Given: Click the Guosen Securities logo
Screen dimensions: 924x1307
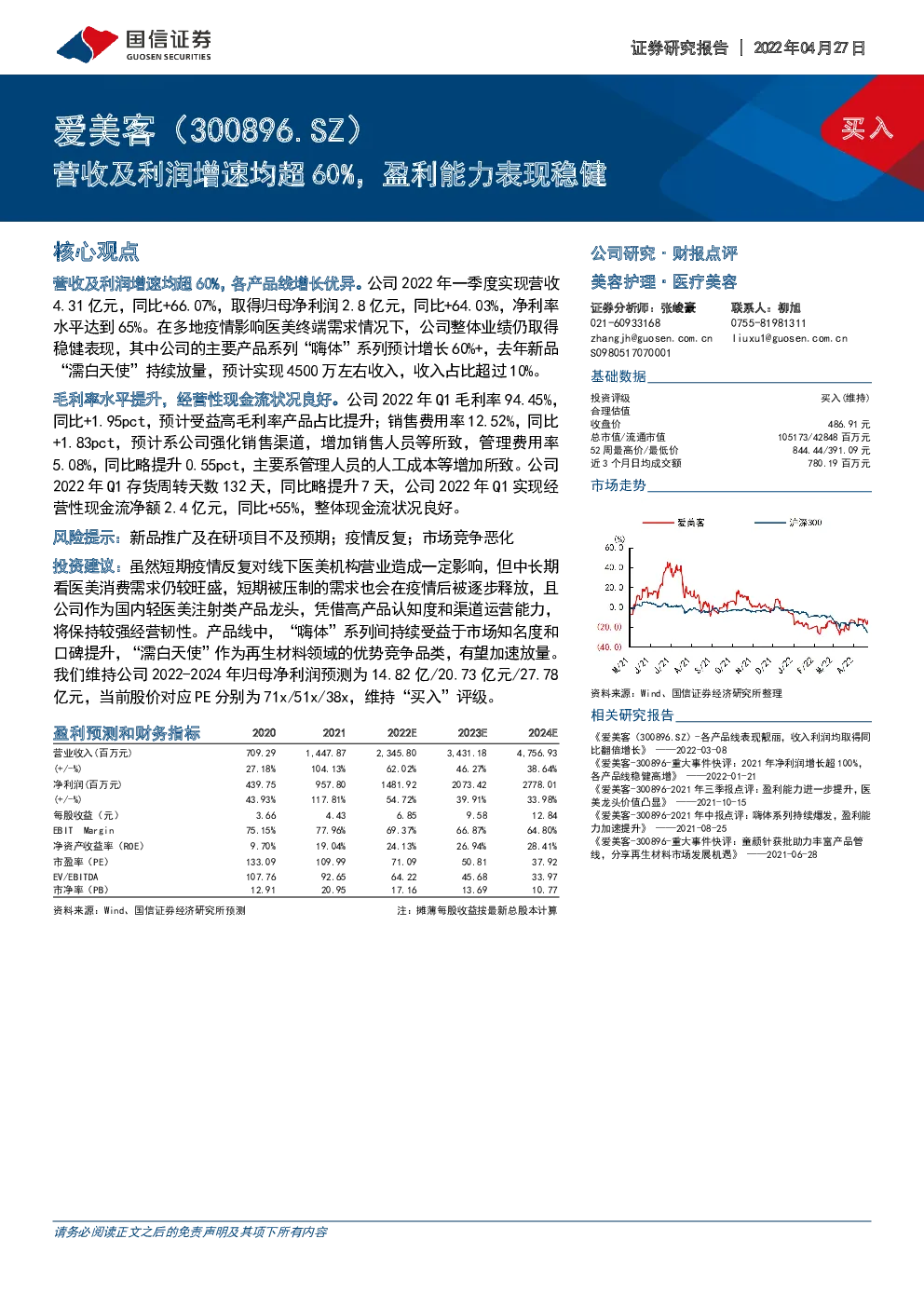Looking at the screenshot, I should 133,44.
